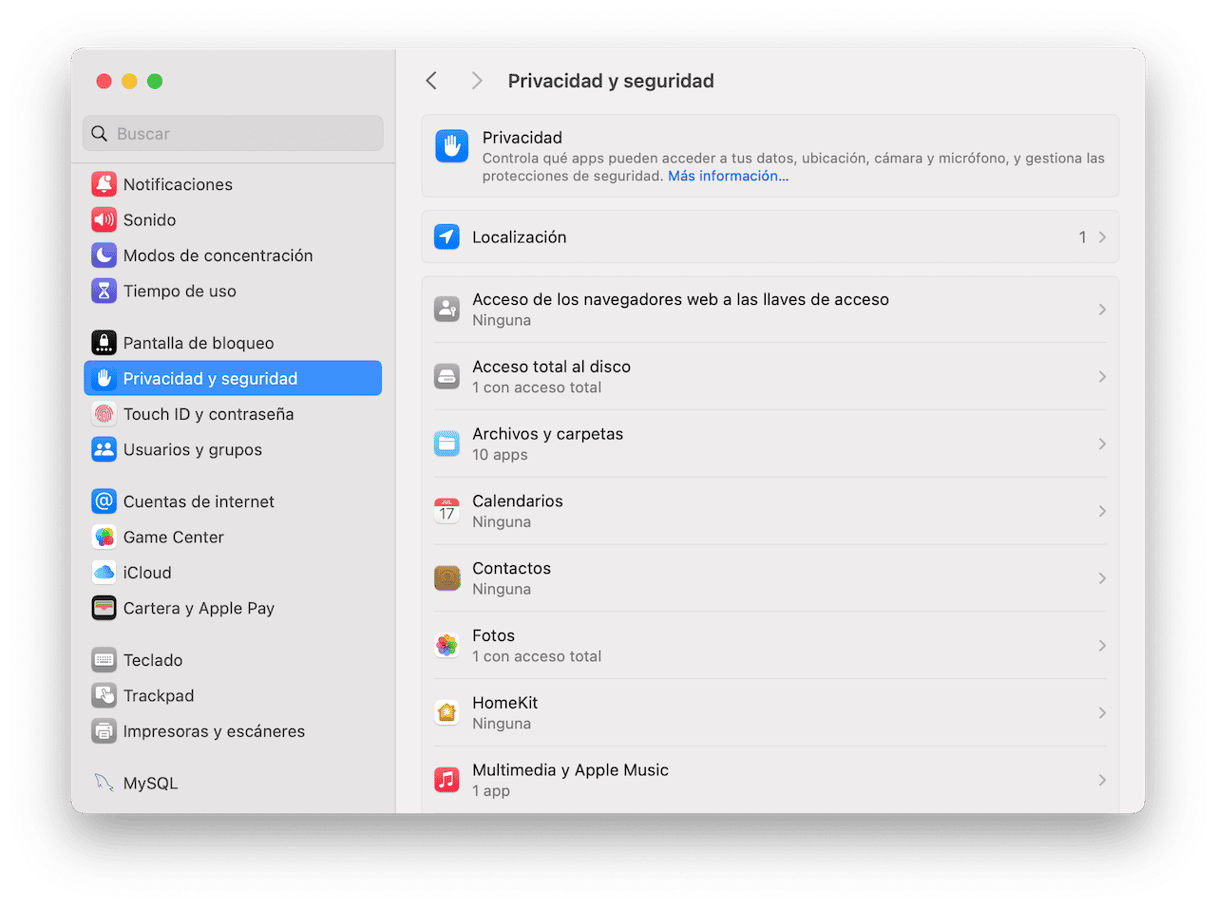Click the Trackpad label

tap(158, 695)
